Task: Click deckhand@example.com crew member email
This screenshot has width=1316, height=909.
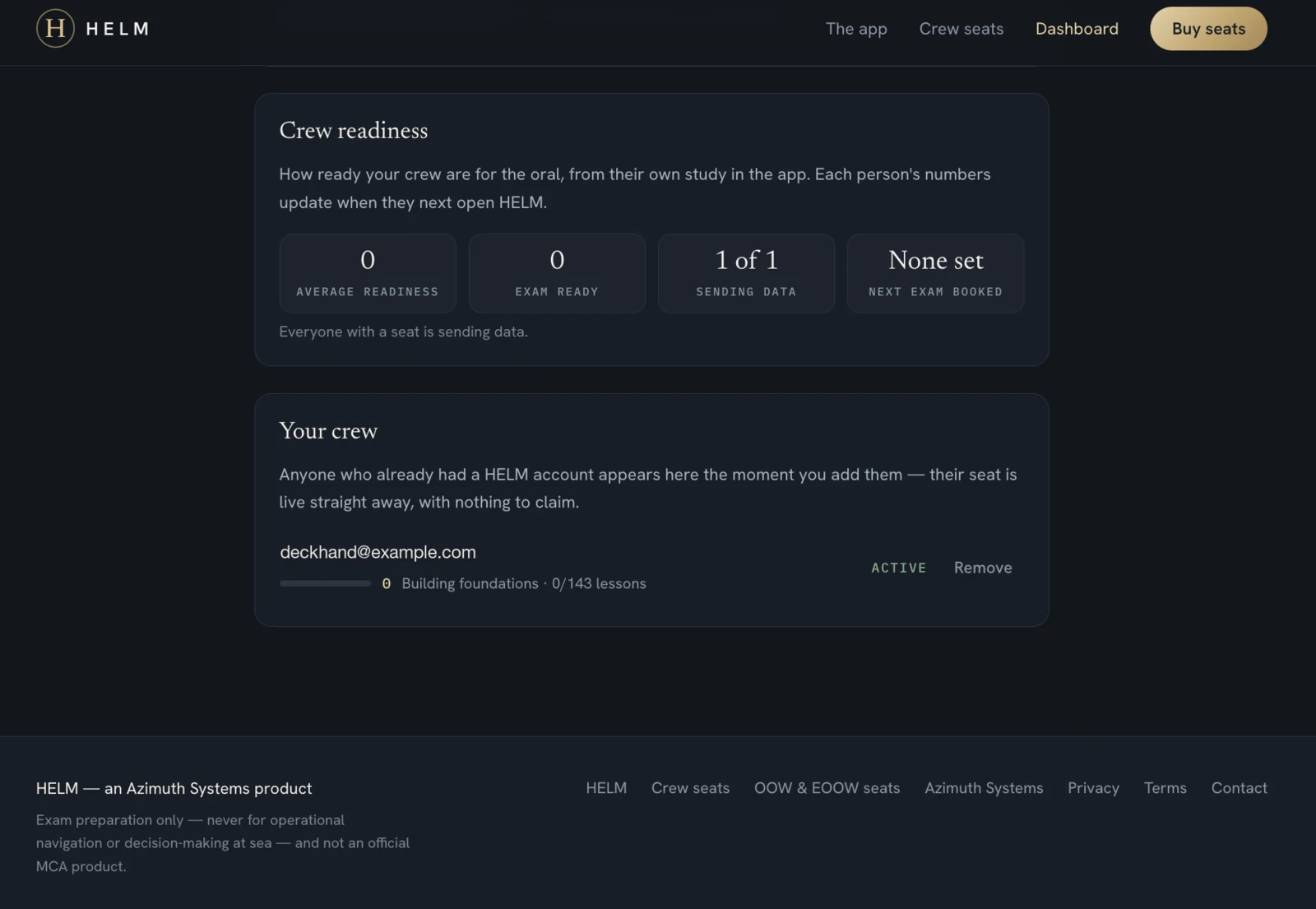Action: tap(378, 552)
